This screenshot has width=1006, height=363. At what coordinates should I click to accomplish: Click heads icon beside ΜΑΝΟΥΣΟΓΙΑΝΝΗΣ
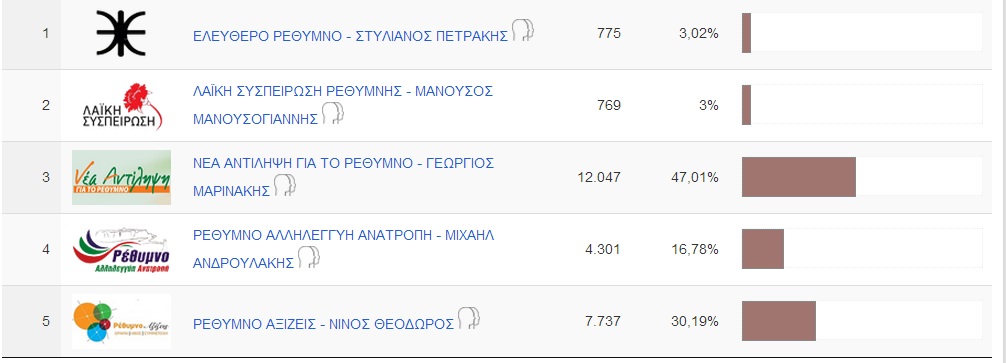coord(333,114)
